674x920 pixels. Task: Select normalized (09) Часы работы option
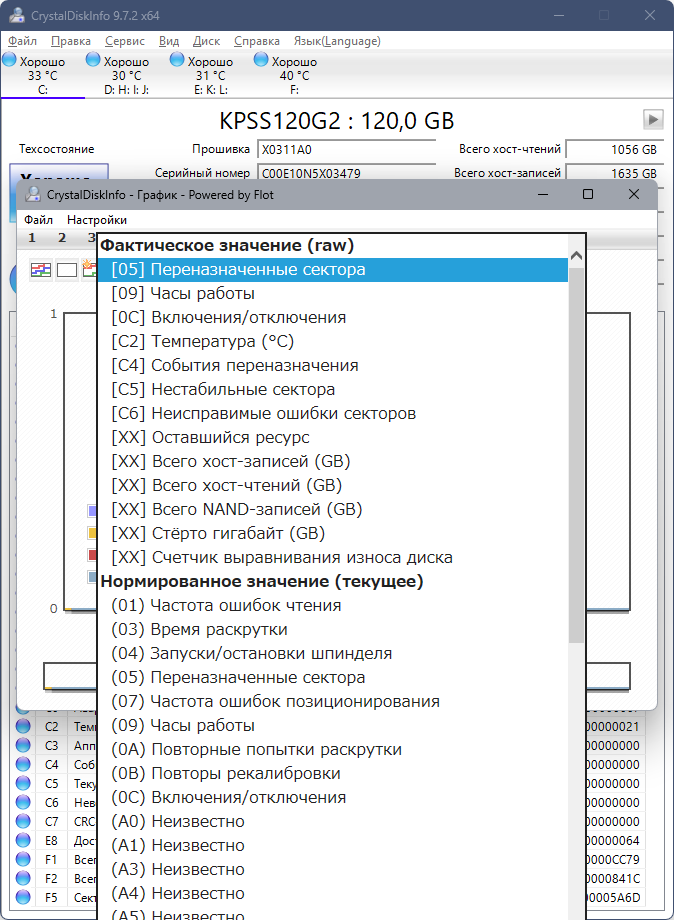[x=333, y=726]
